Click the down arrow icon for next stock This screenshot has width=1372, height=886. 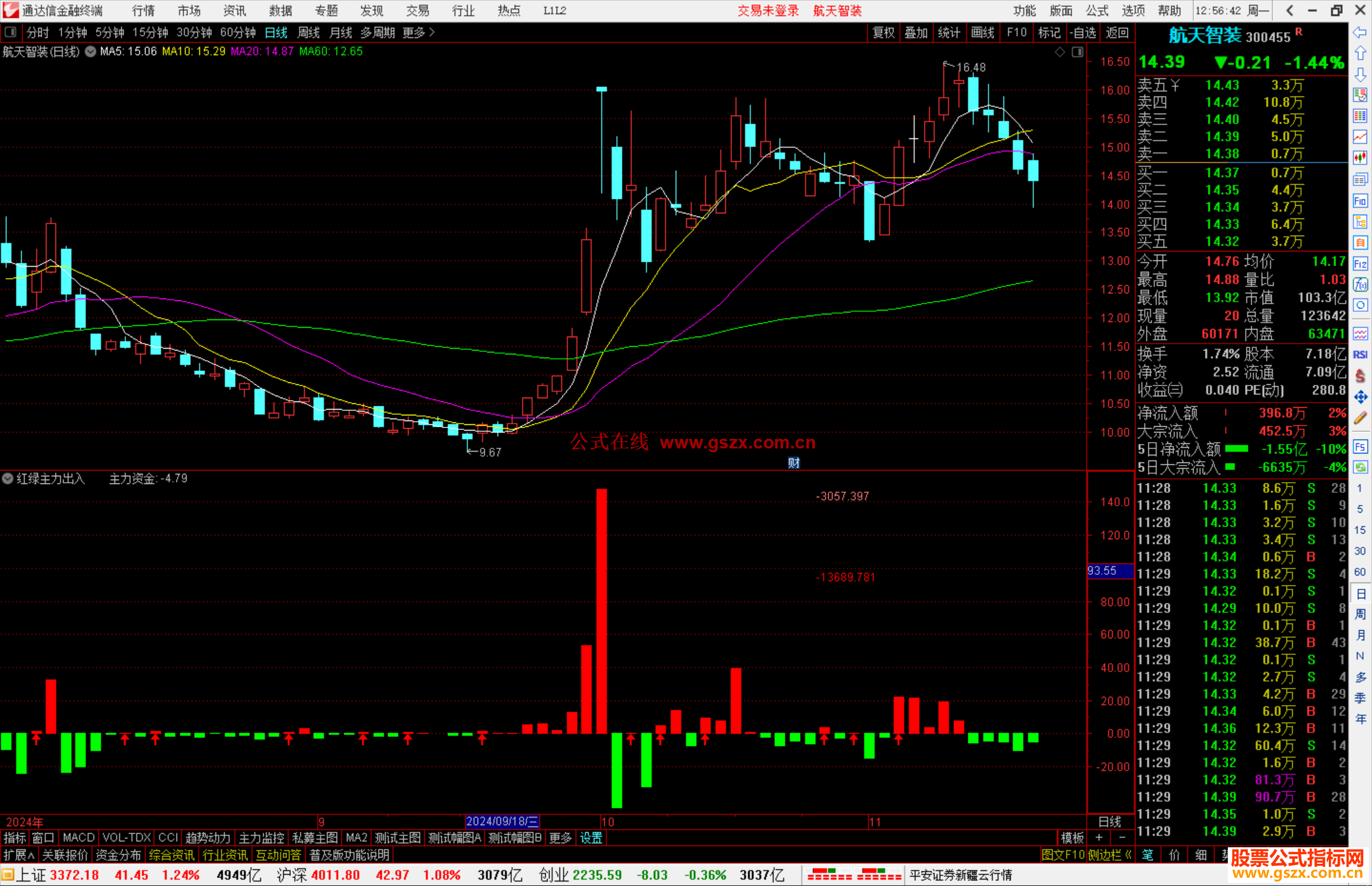(x=1360, y=74)
